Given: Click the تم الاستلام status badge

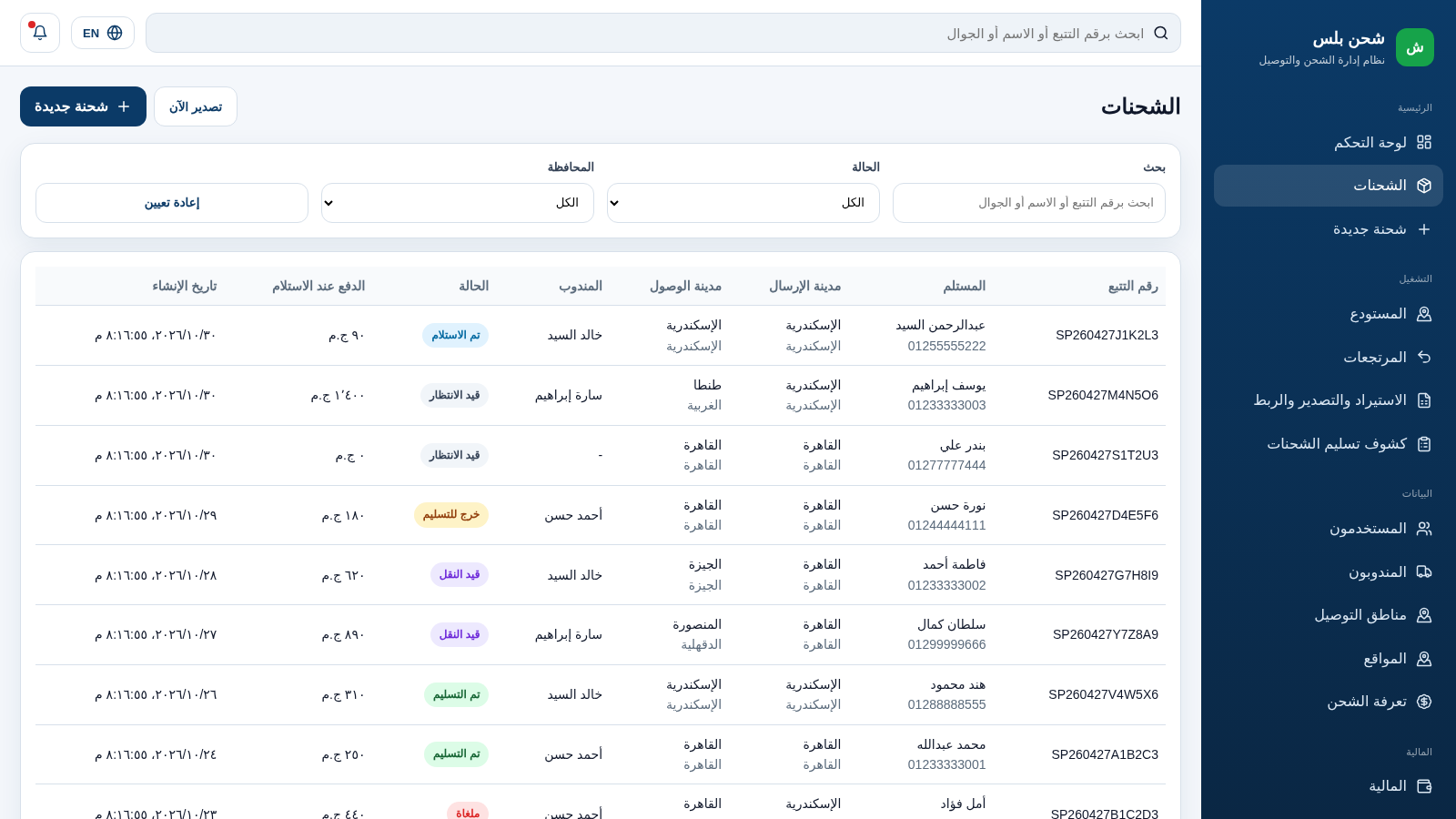Looking at the screenshot, I should (455, 335).
